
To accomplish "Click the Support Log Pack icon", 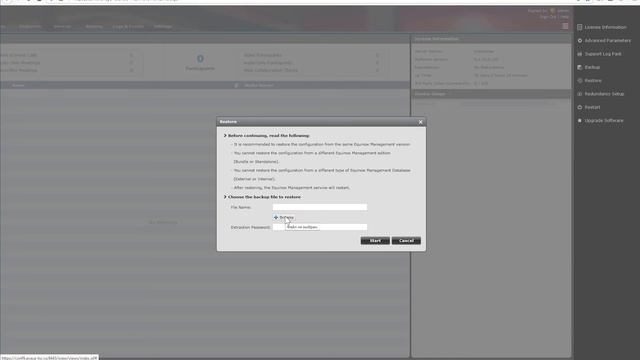I will pyautogui.click(x=580, y=54).
